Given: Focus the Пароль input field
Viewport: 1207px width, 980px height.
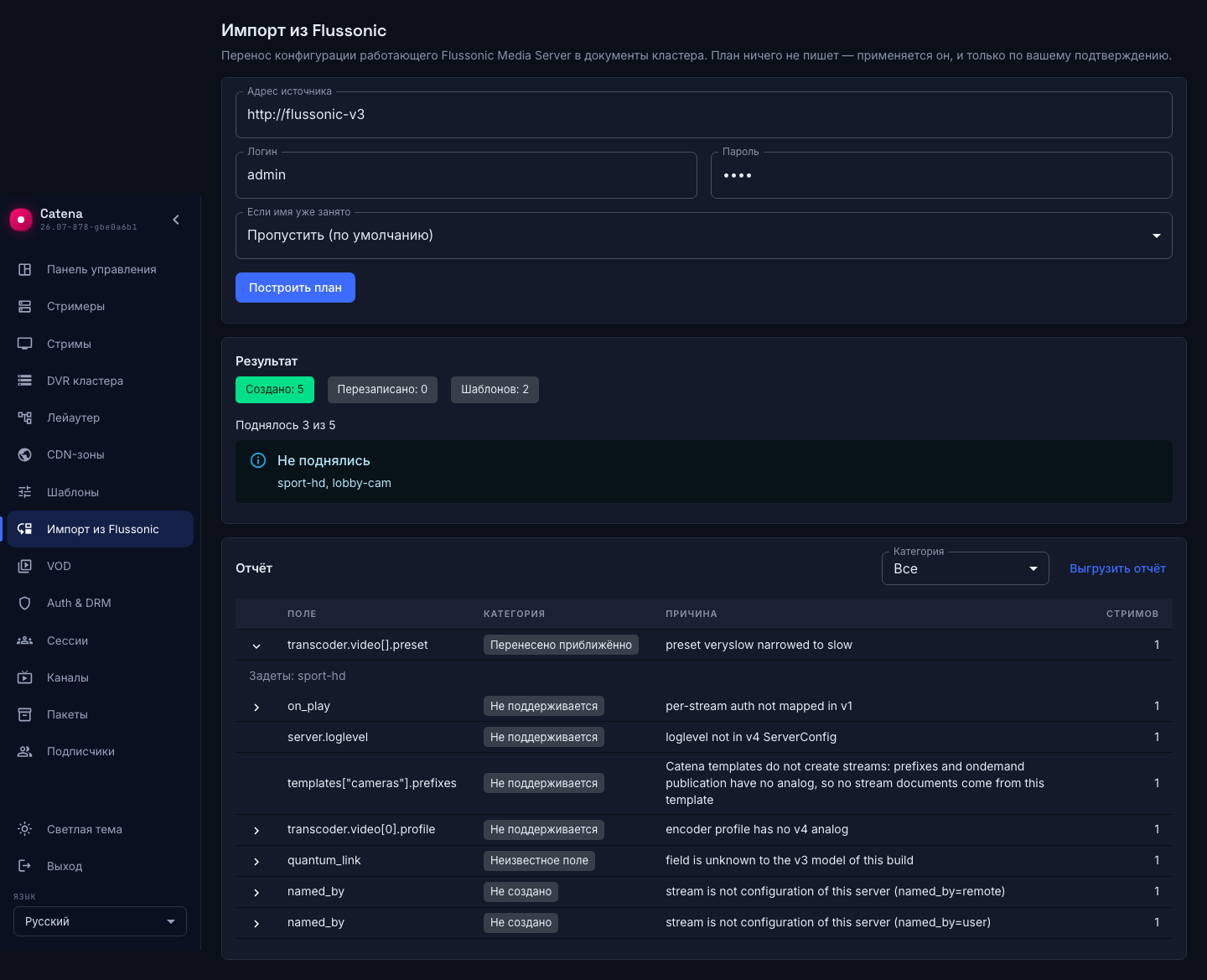Looking at the screenshot, I should [x=941, y=175].
